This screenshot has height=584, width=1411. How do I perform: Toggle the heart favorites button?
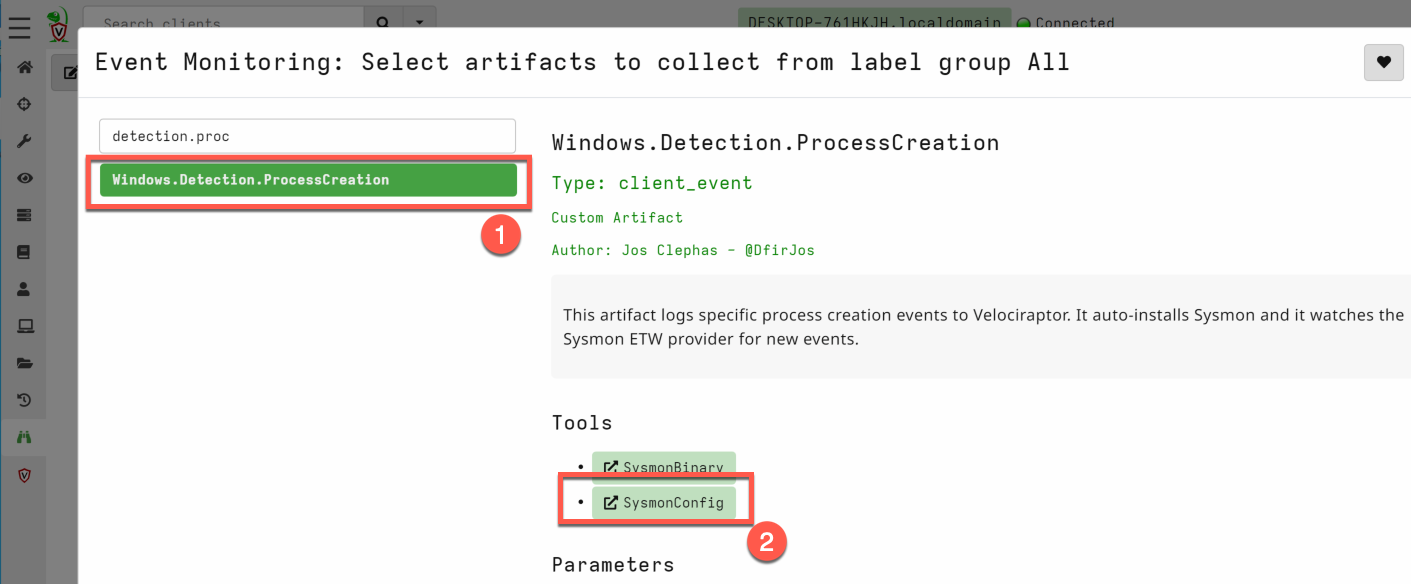coord(1383,62)
